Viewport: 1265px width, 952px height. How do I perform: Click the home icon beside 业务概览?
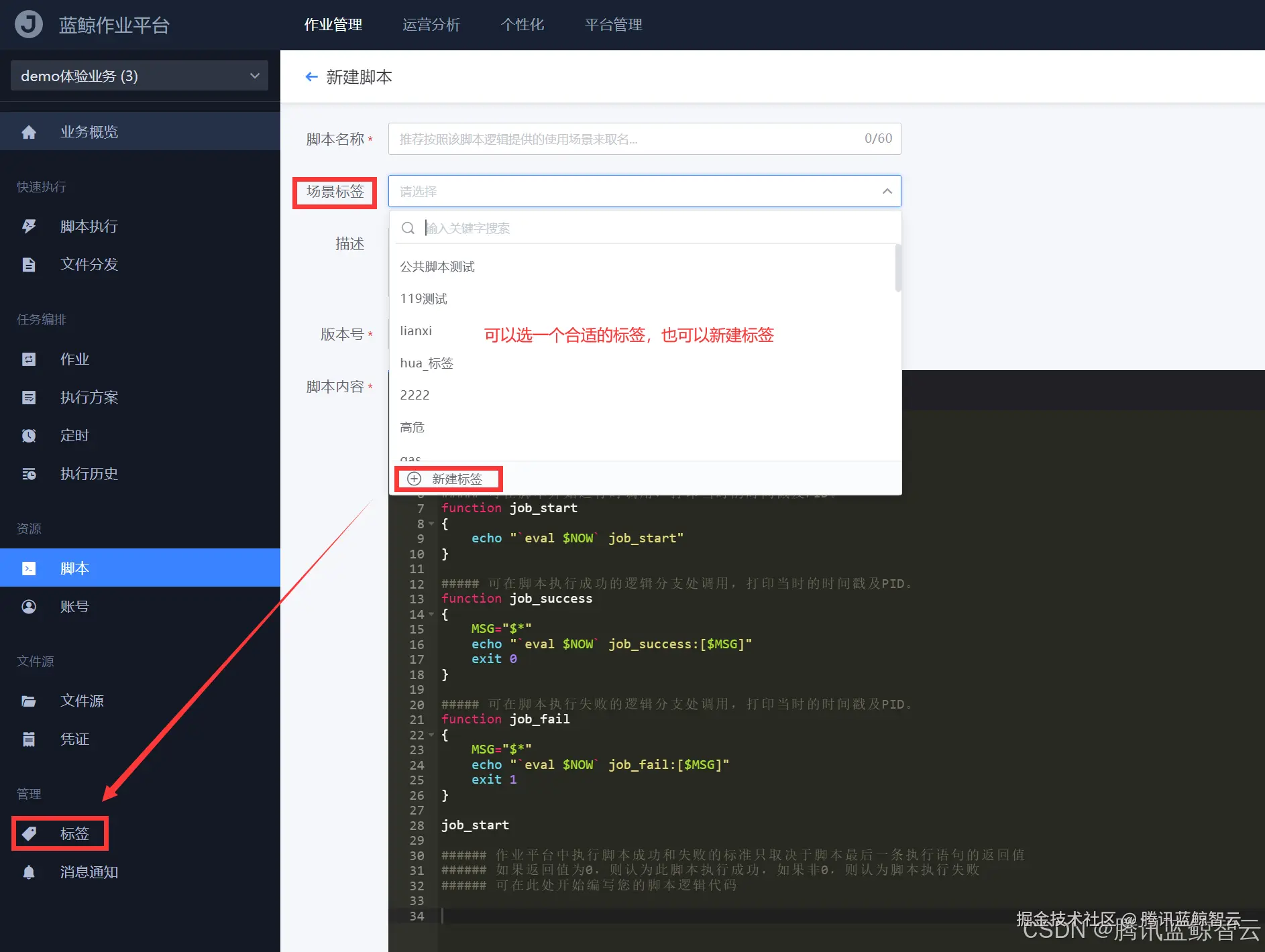click(29, 132)
